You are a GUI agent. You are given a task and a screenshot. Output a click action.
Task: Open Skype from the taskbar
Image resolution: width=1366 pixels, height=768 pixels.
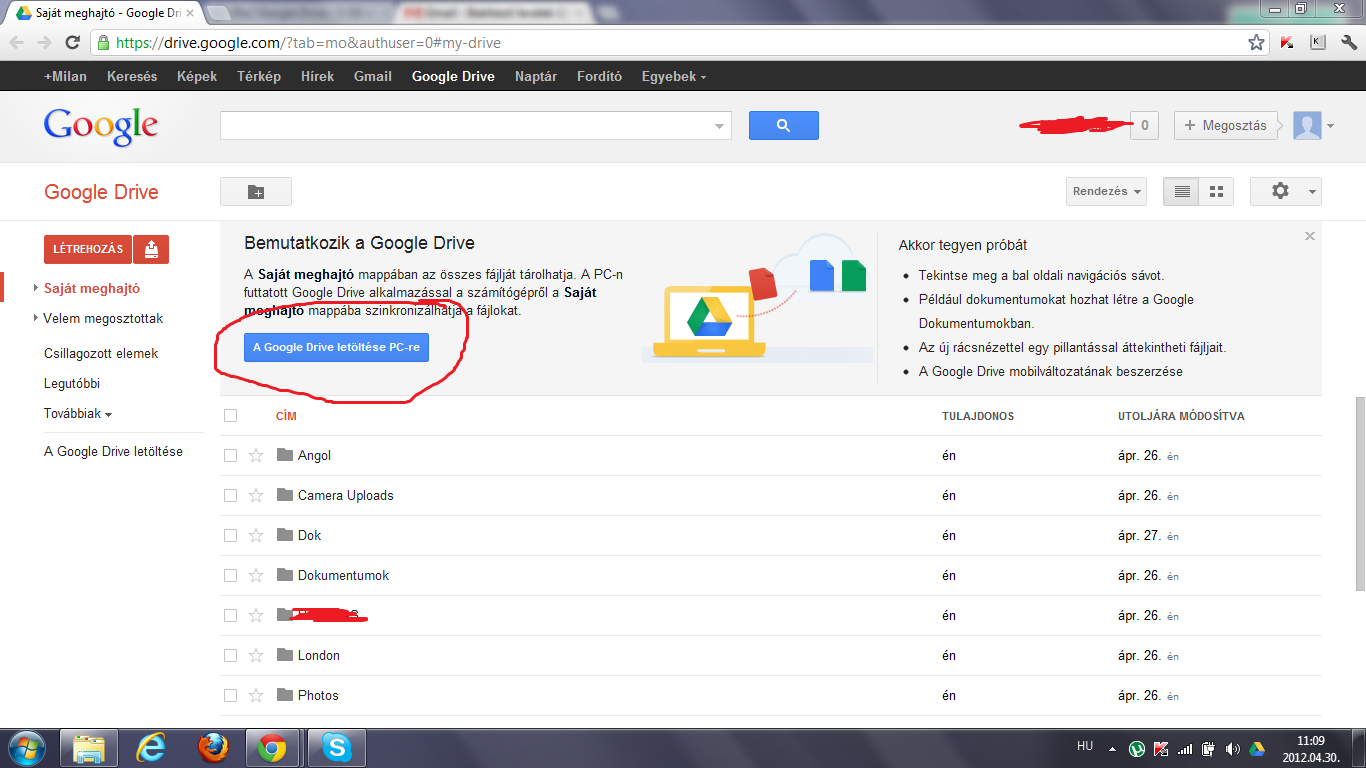(x=337, y=747)
